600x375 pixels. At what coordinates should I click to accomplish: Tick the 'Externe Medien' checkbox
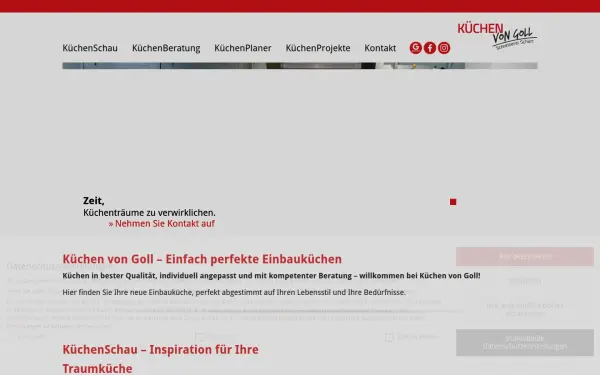pyautogui.click(x=389, y=337)
